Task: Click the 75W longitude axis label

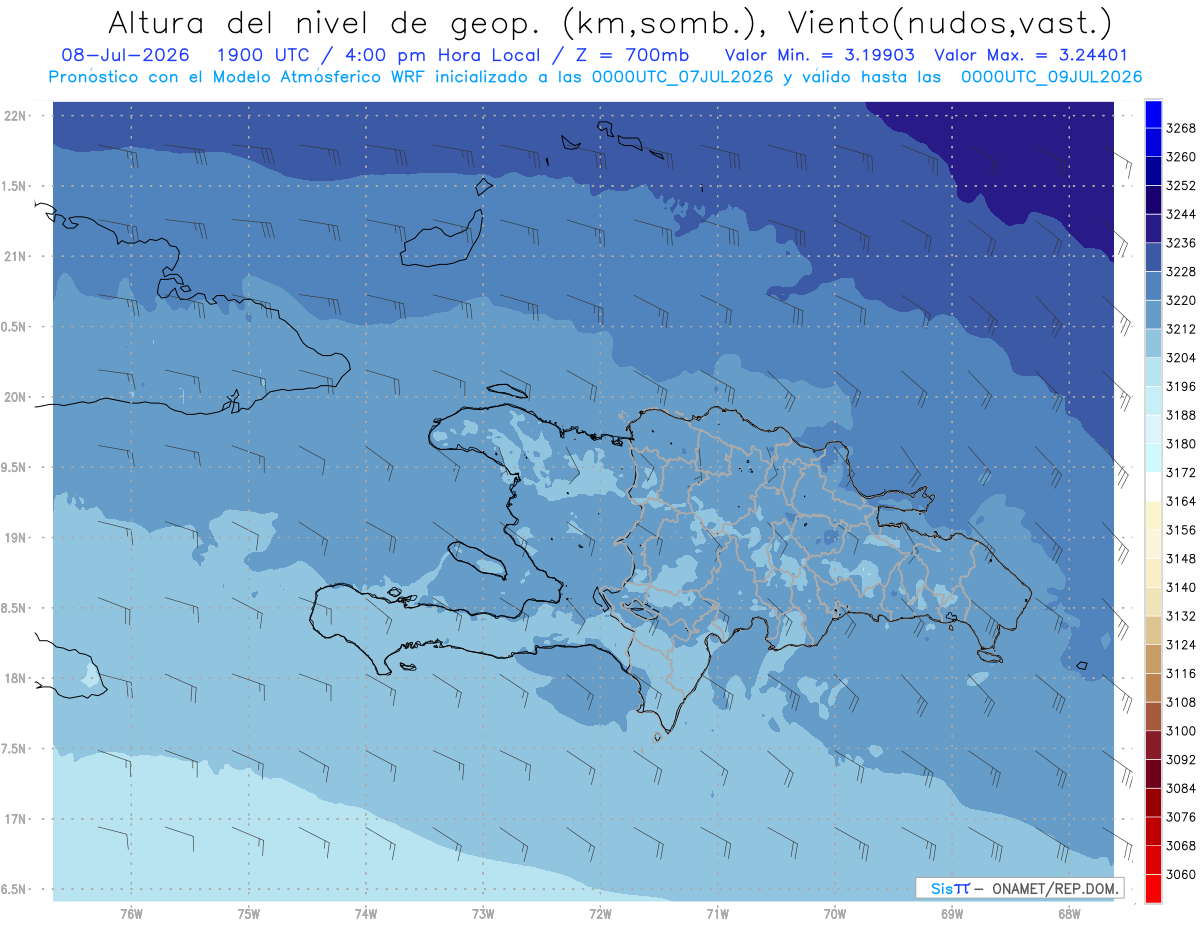Action: 249,914
